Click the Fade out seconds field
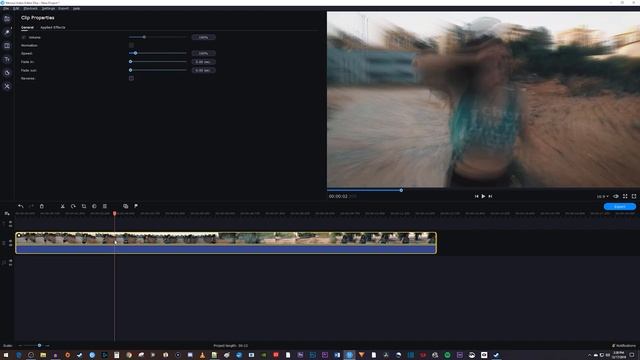The height and width of the screenshot is (360, 640). point(203,70)
